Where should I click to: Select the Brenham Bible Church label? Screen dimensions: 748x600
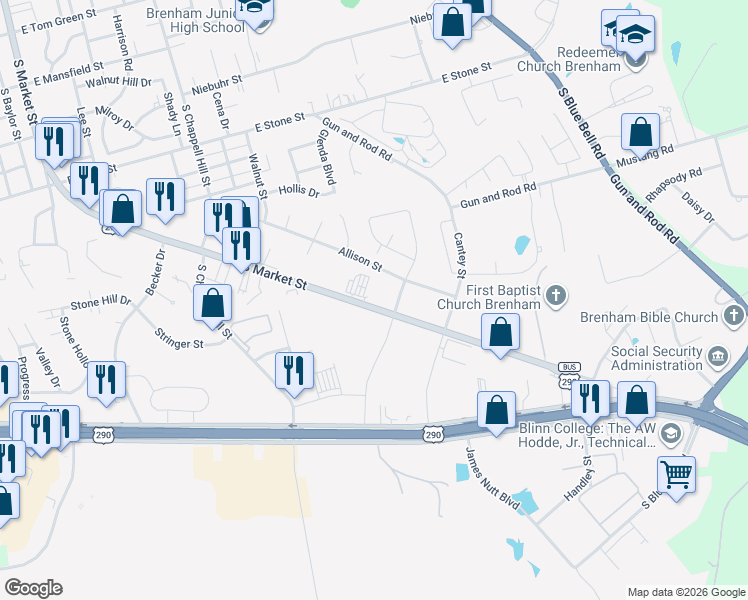point(649,317)
